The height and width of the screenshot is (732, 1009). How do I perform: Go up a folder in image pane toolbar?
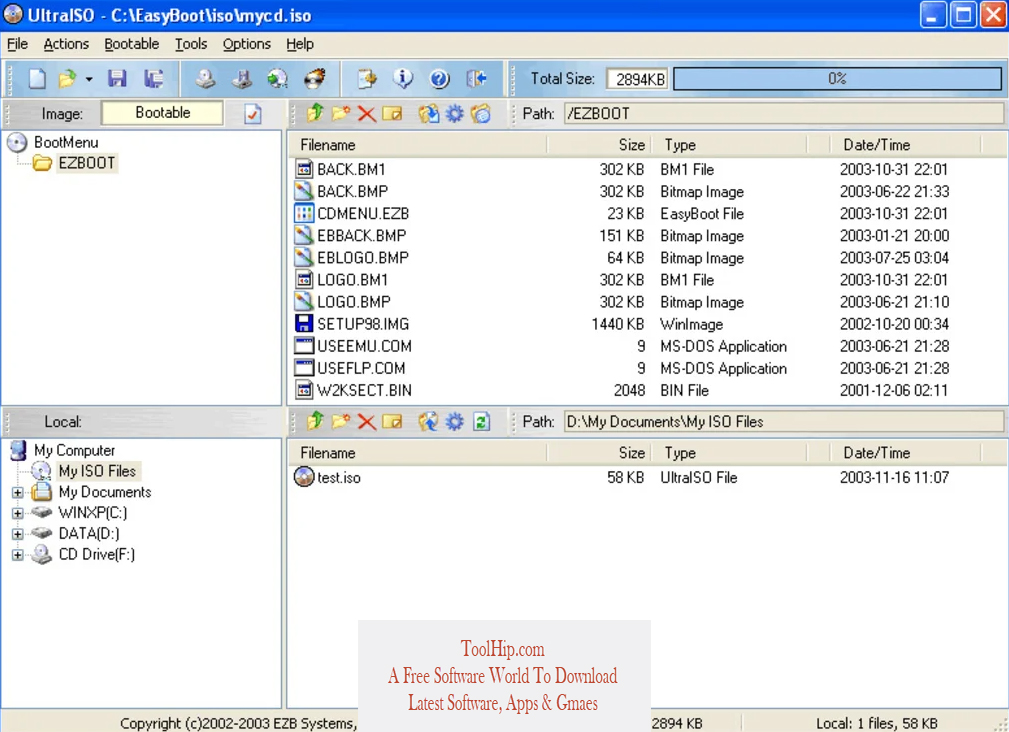[x=315, y=114]
